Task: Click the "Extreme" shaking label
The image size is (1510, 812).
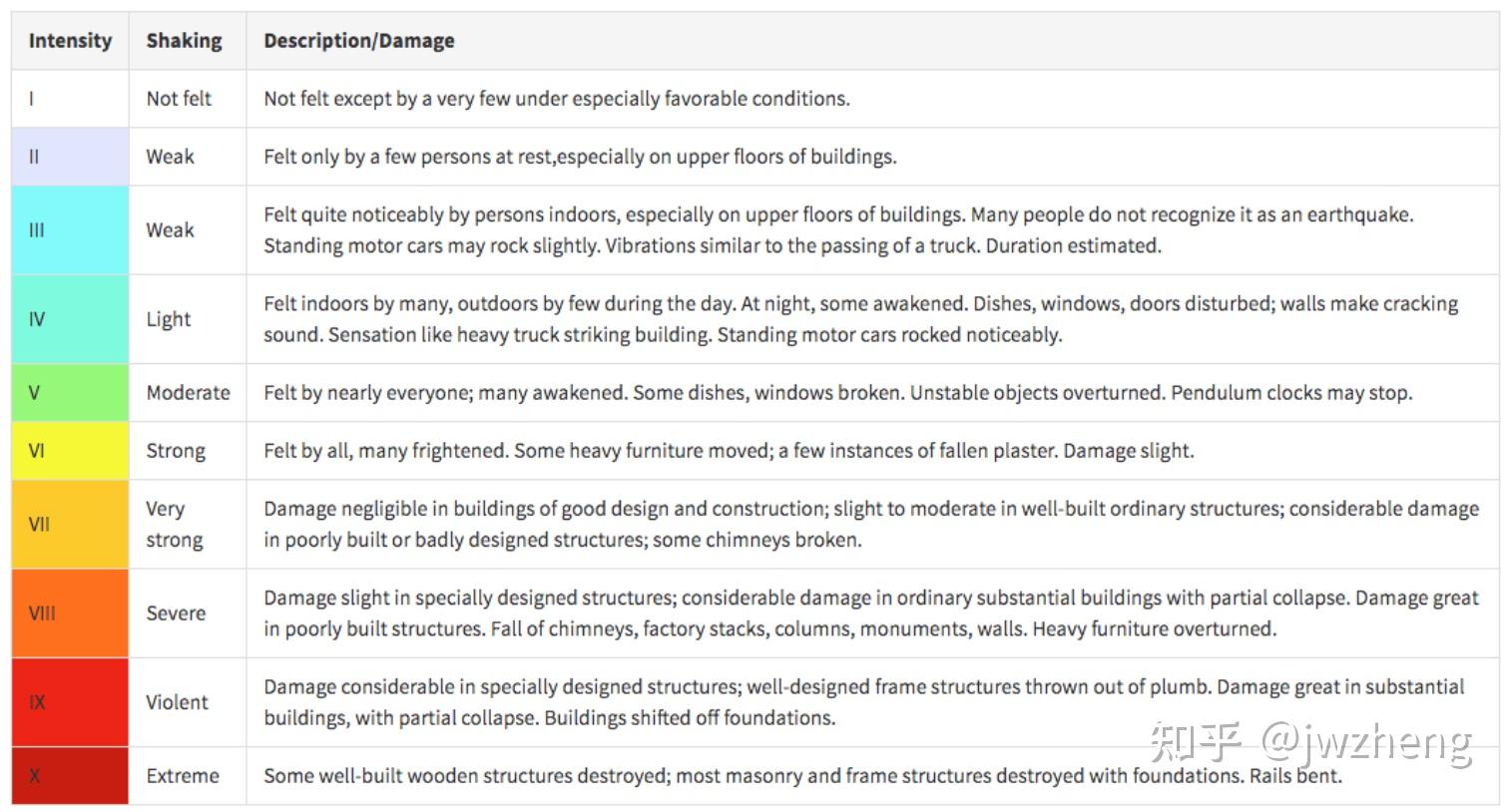Action: coord(183,775)
